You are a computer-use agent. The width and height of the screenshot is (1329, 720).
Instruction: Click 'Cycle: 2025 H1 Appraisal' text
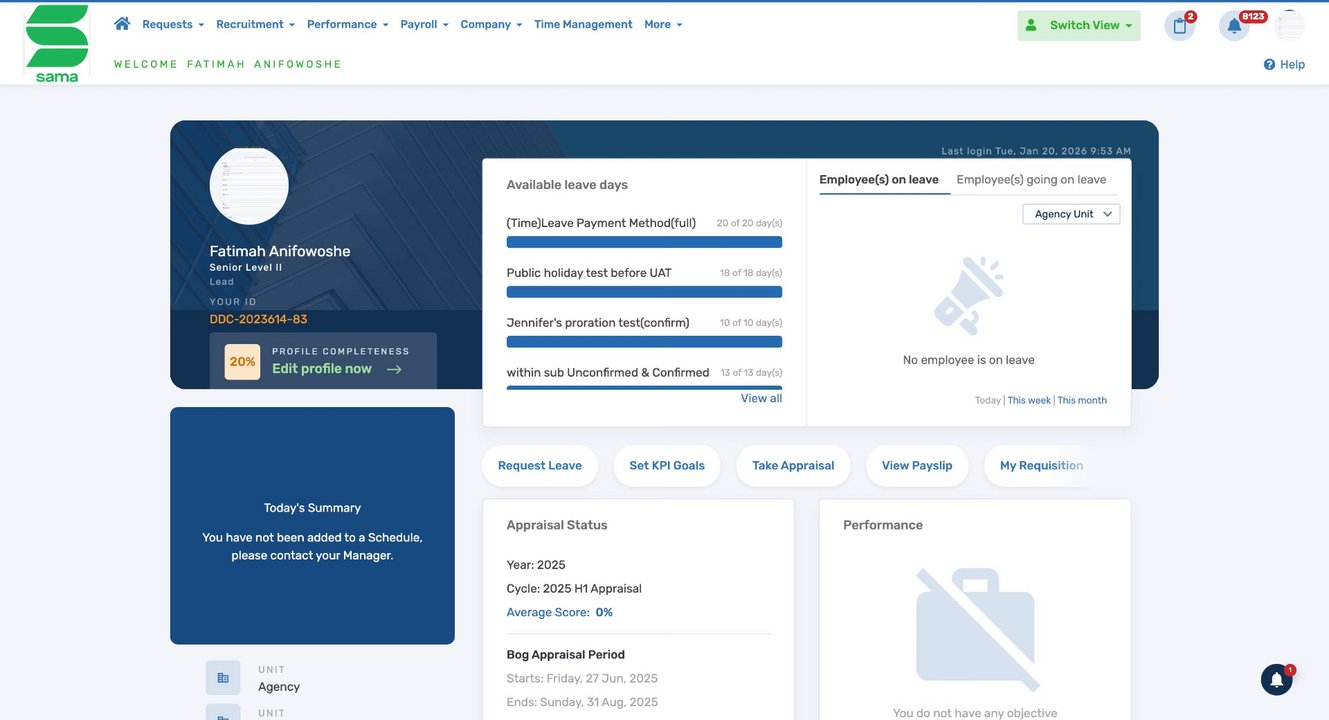tap(574, 589)
